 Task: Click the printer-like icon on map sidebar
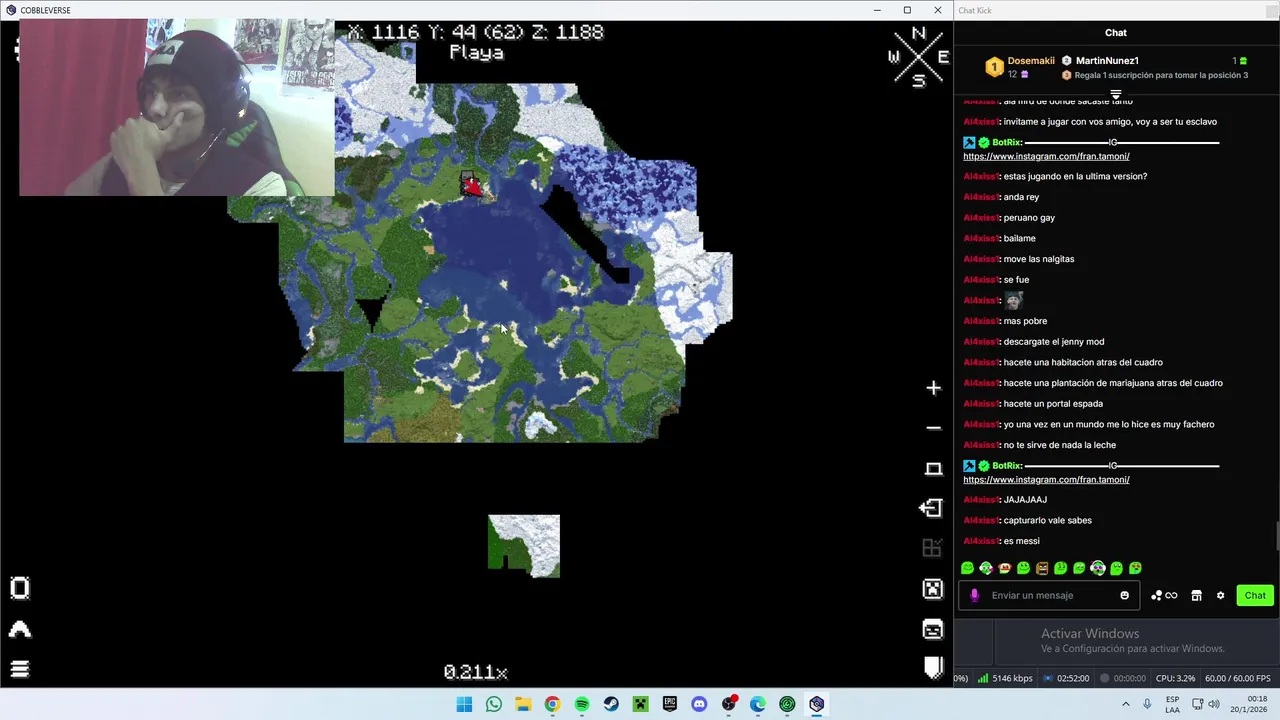(933, 629)
